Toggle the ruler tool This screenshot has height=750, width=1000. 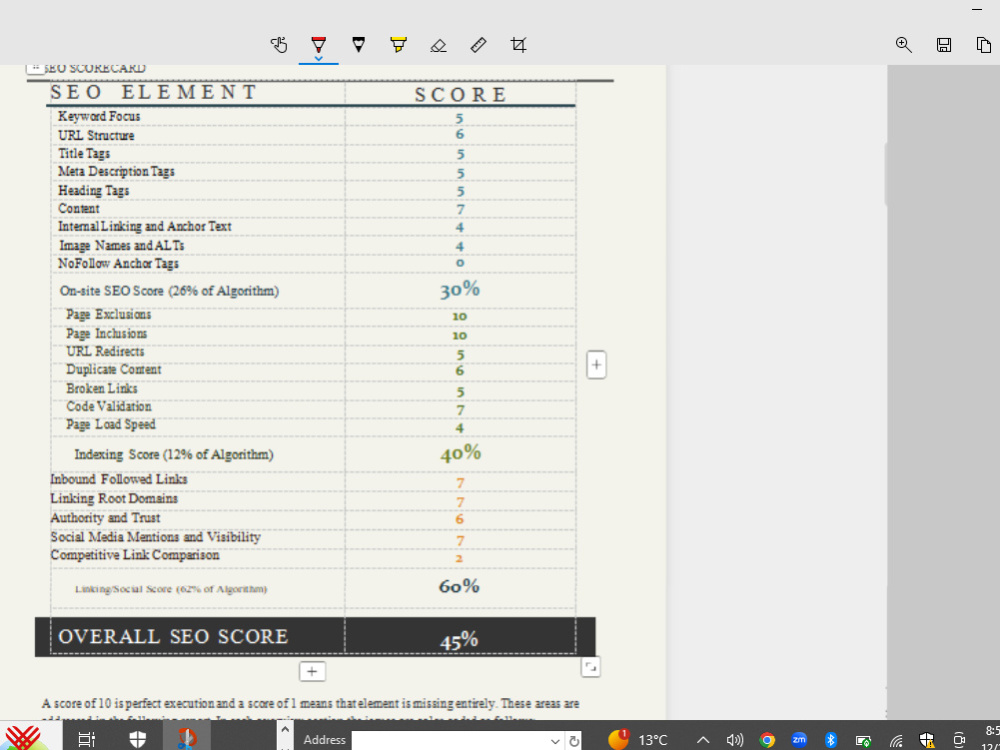click(478, 45)
